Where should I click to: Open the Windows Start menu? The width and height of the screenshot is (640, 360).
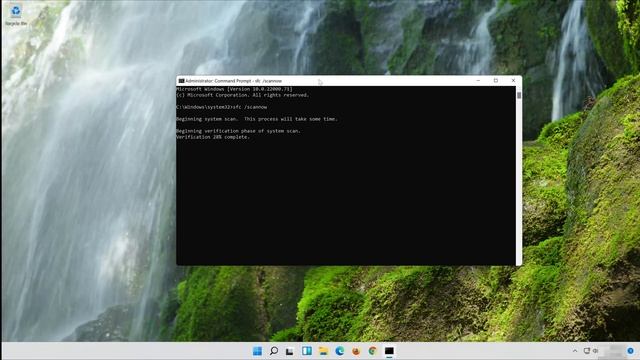(x=257, y=351)
